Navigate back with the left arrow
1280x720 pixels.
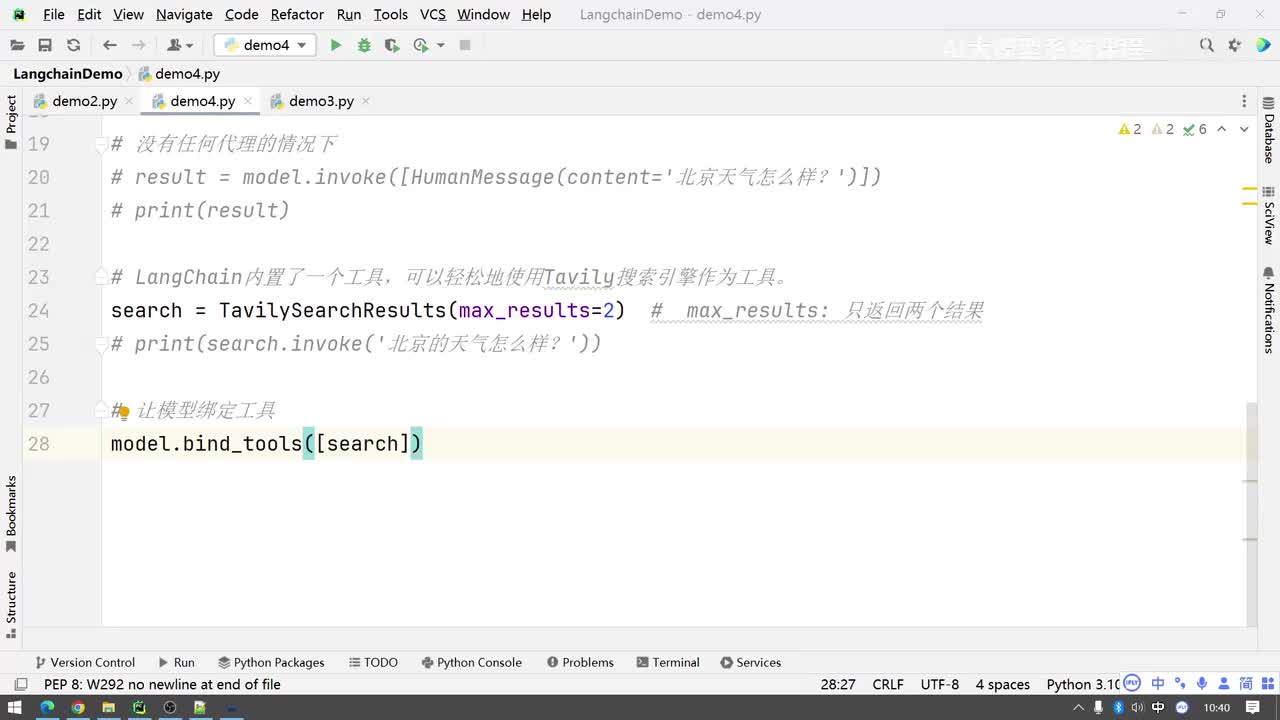click(110, 45)
